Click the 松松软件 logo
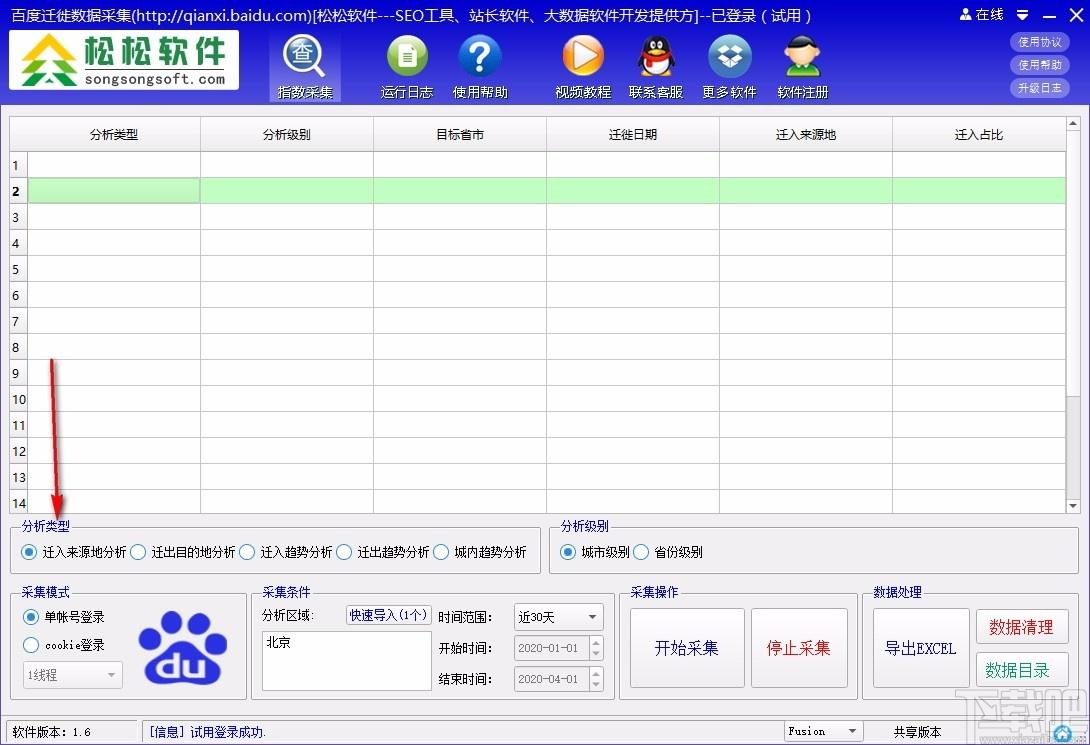The image size is (1090, 745). [124, 60]
